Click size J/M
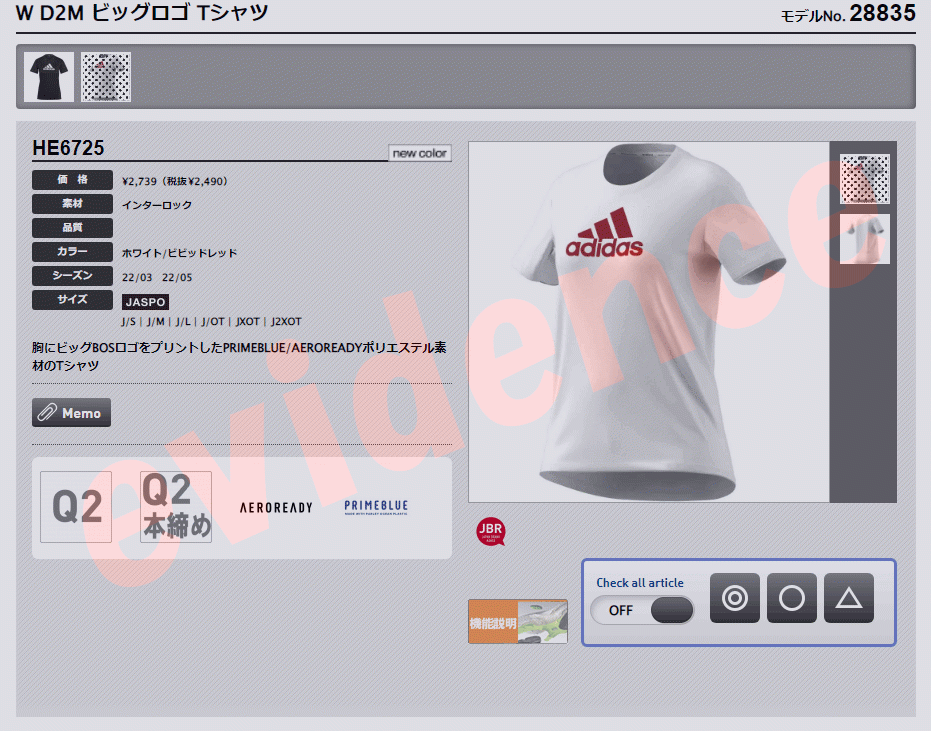The height and width of the screenshot is (731, 931). (x=156, y=322)
